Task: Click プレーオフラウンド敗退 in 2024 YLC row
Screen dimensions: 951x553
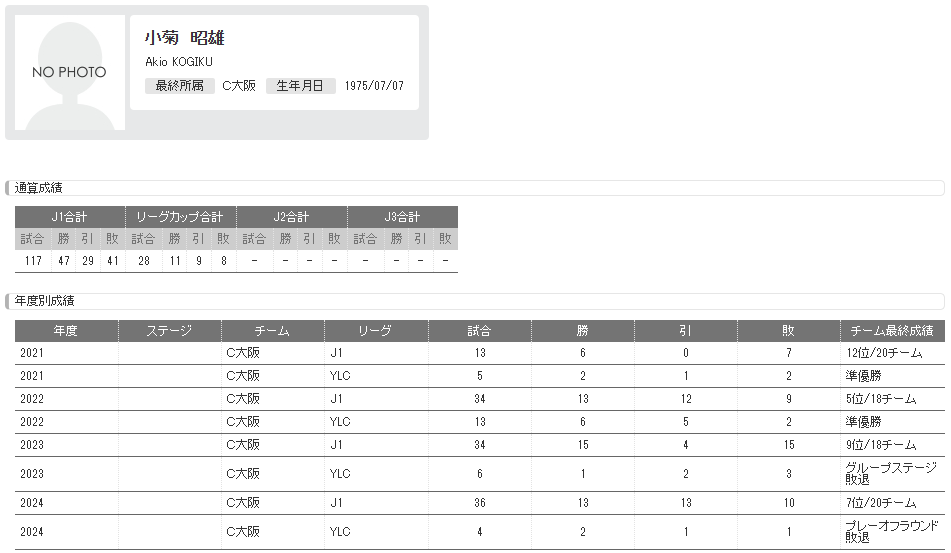Action: point(892,532)
